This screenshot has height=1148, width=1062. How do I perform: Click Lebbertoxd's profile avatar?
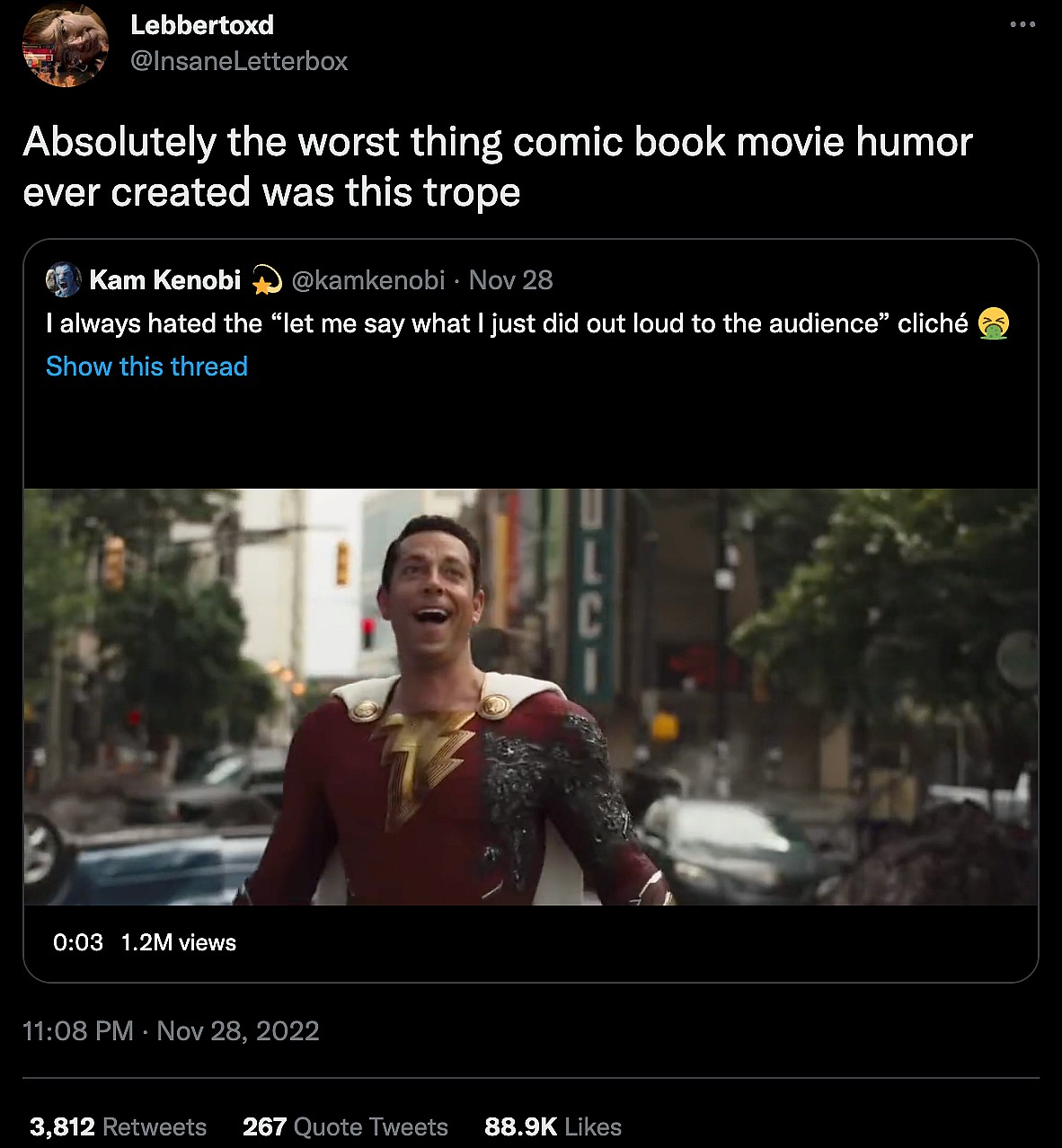coord(66,43)
